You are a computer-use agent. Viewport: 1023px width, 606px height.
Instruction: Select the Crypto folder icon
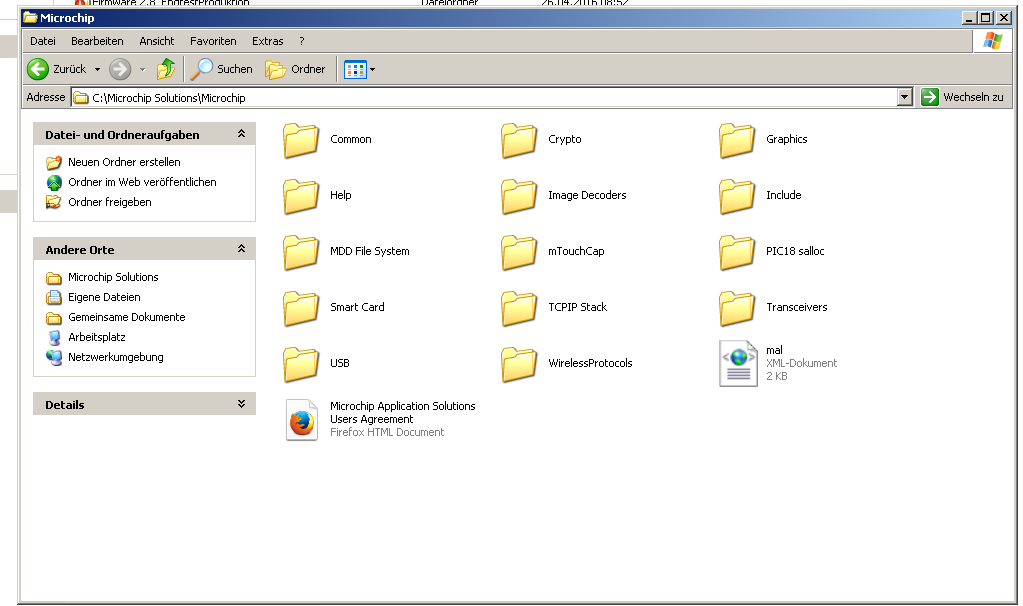point(519,140)
